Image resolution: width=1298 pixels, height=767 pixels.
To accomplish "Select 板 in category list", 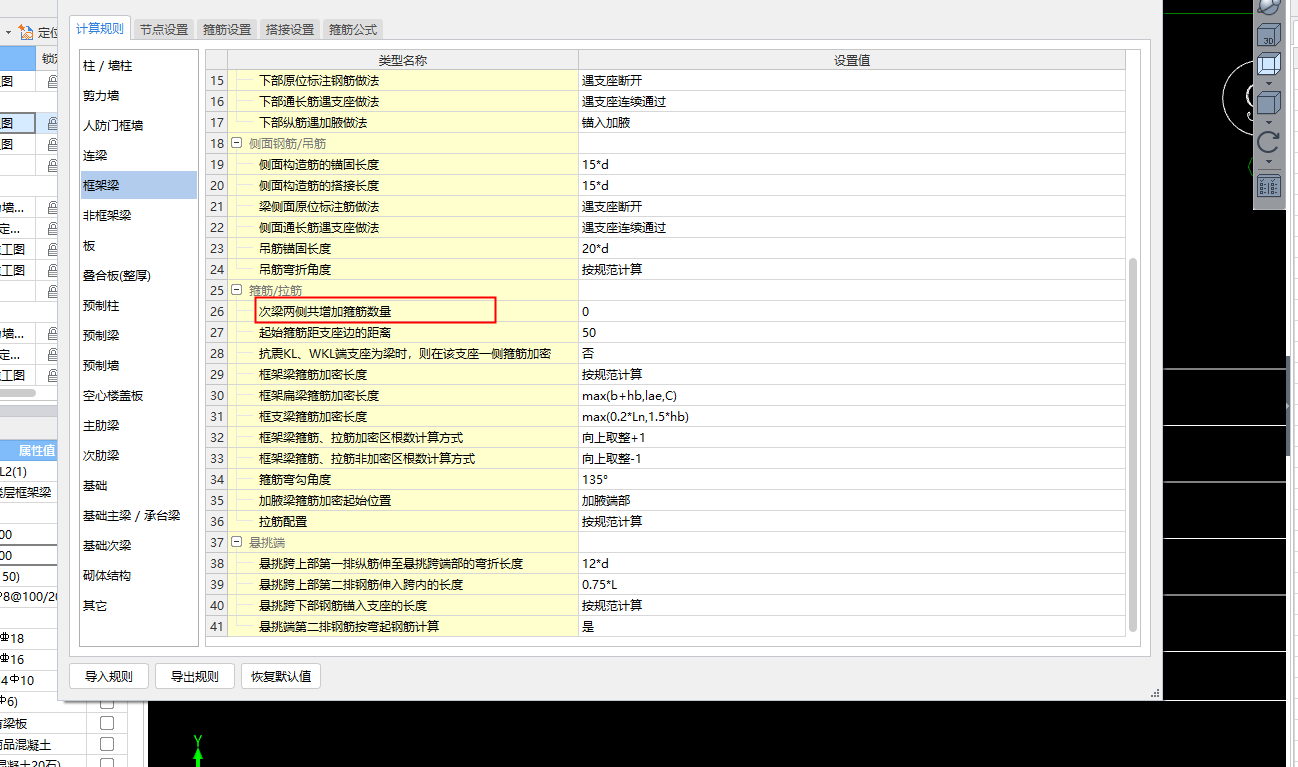I will pos(138,245).
